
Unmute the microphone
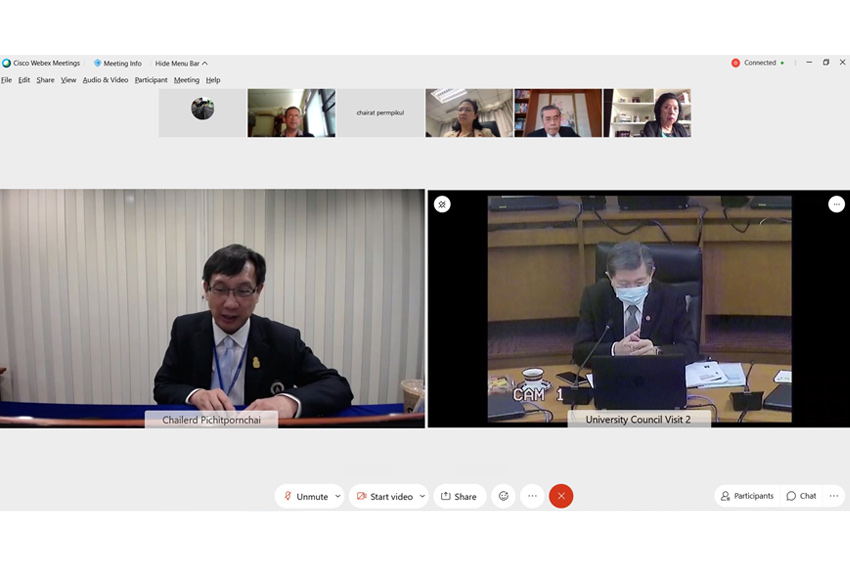point(304,496)
